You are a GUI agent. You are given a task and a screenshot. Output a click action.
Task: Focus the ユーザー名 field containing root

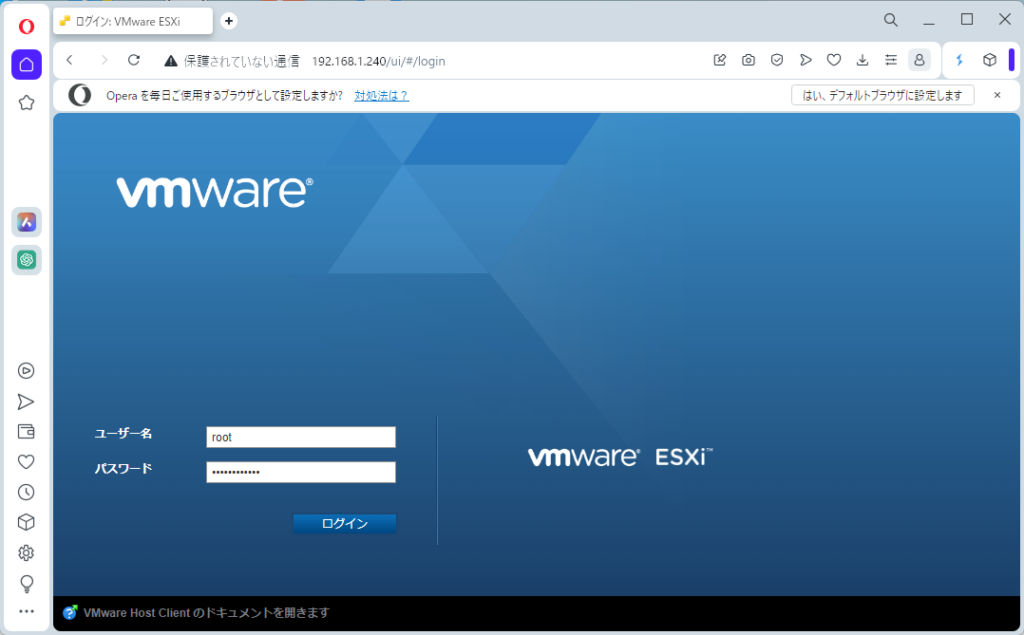pyautogui.click(x=301, y=437)
